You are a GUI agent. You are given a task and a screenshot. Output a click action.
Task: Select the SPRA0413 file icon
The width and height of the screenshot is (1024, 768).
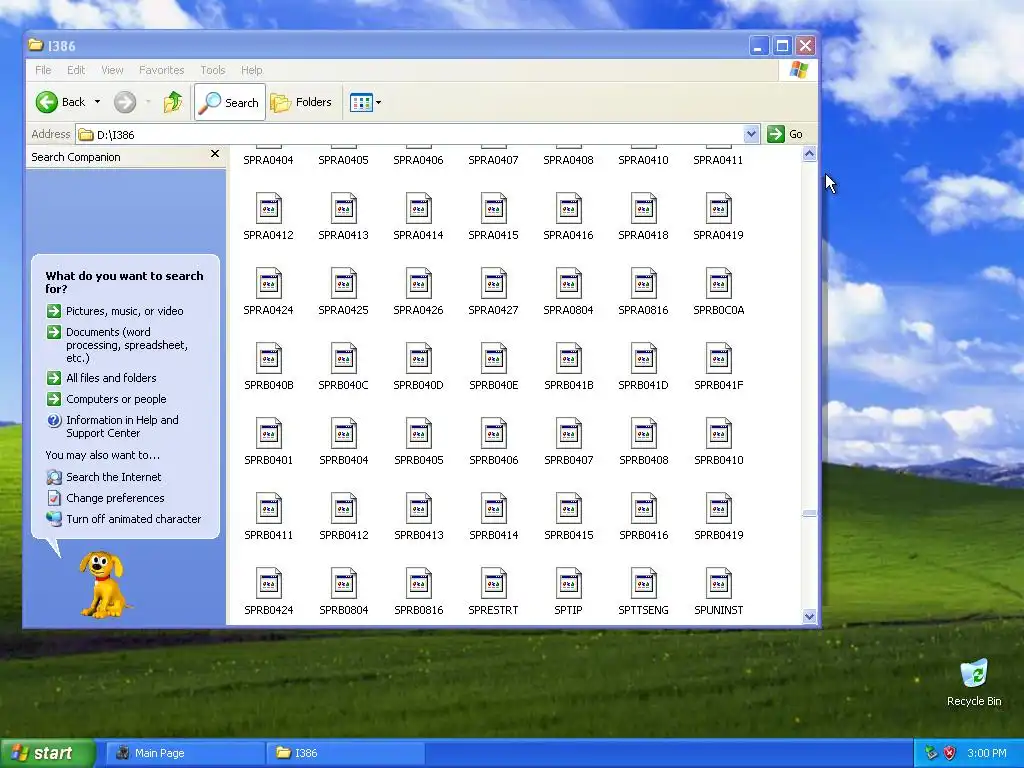pos(344,208)
